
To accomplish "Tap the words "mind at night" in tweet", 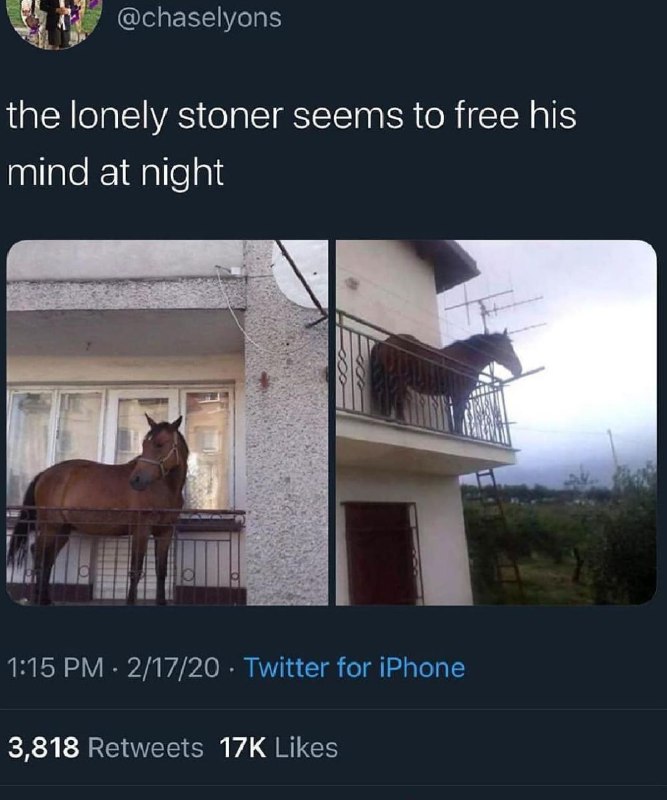I will [x=116, y=172].
